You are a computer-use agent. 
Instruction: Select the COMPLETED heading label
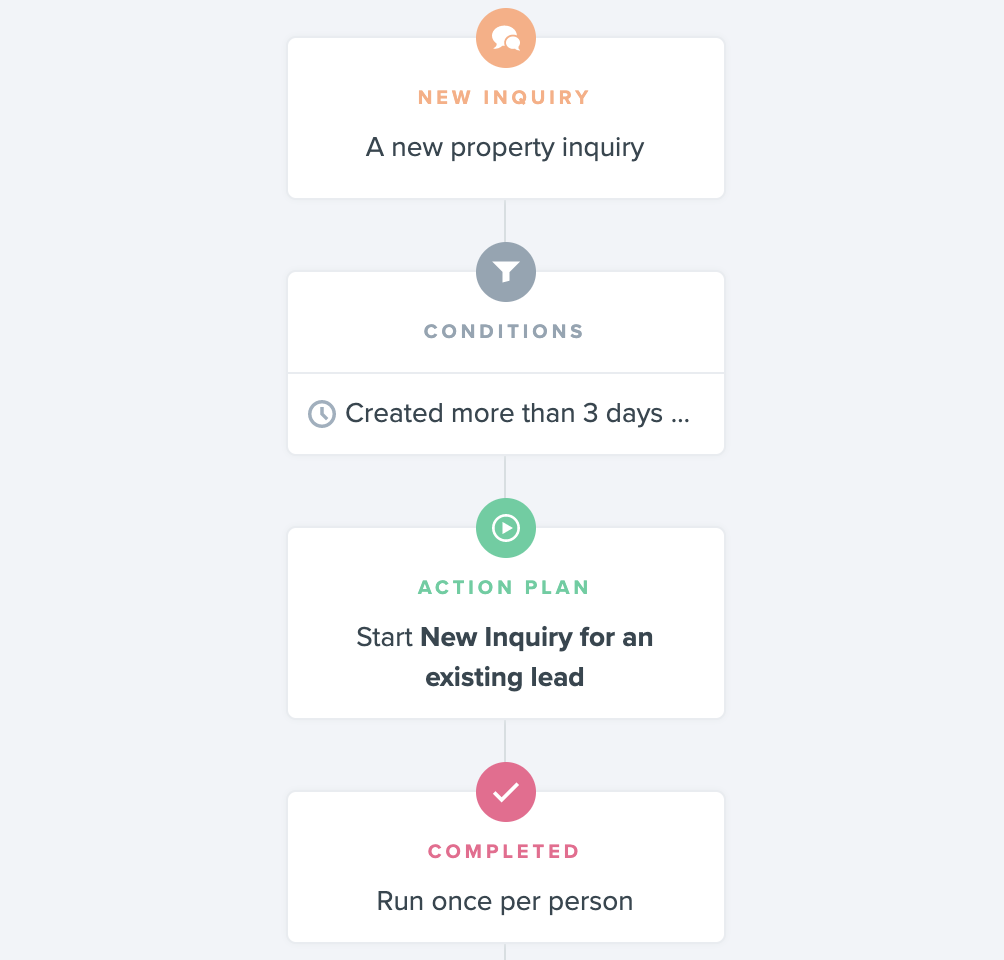(x=504, y=851)
